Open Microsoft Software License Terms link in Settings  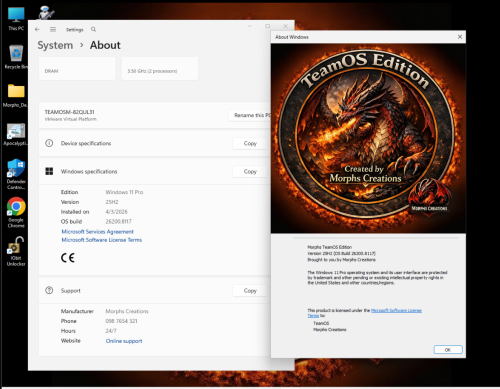pos(101,240)
